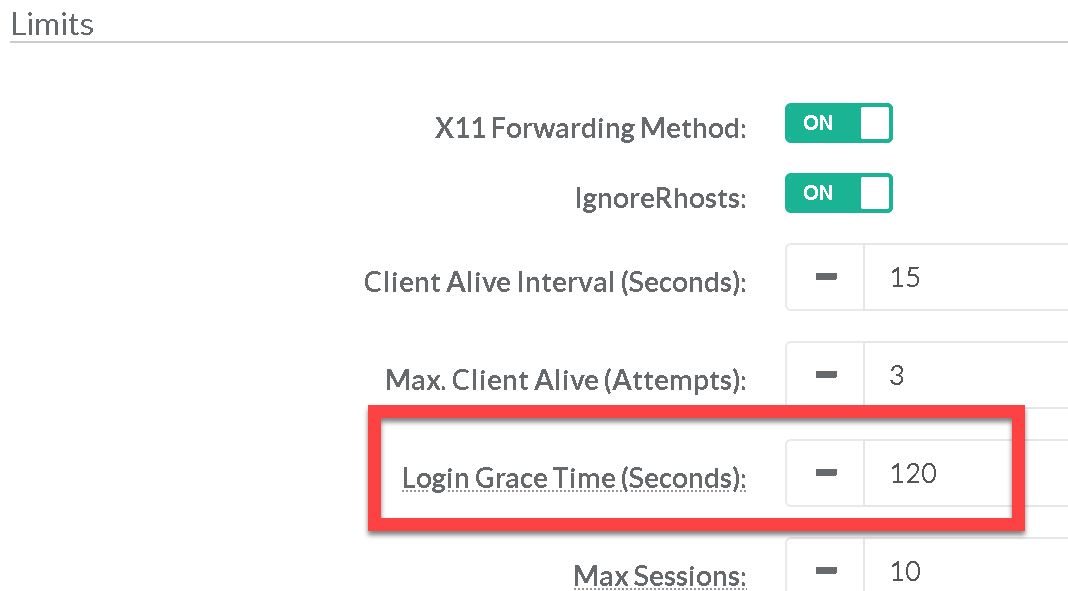The height and width of the screenshot is (591, 1068).
Task: Click the white knob on X11 Forwarding switch
Action: [874, 124]
